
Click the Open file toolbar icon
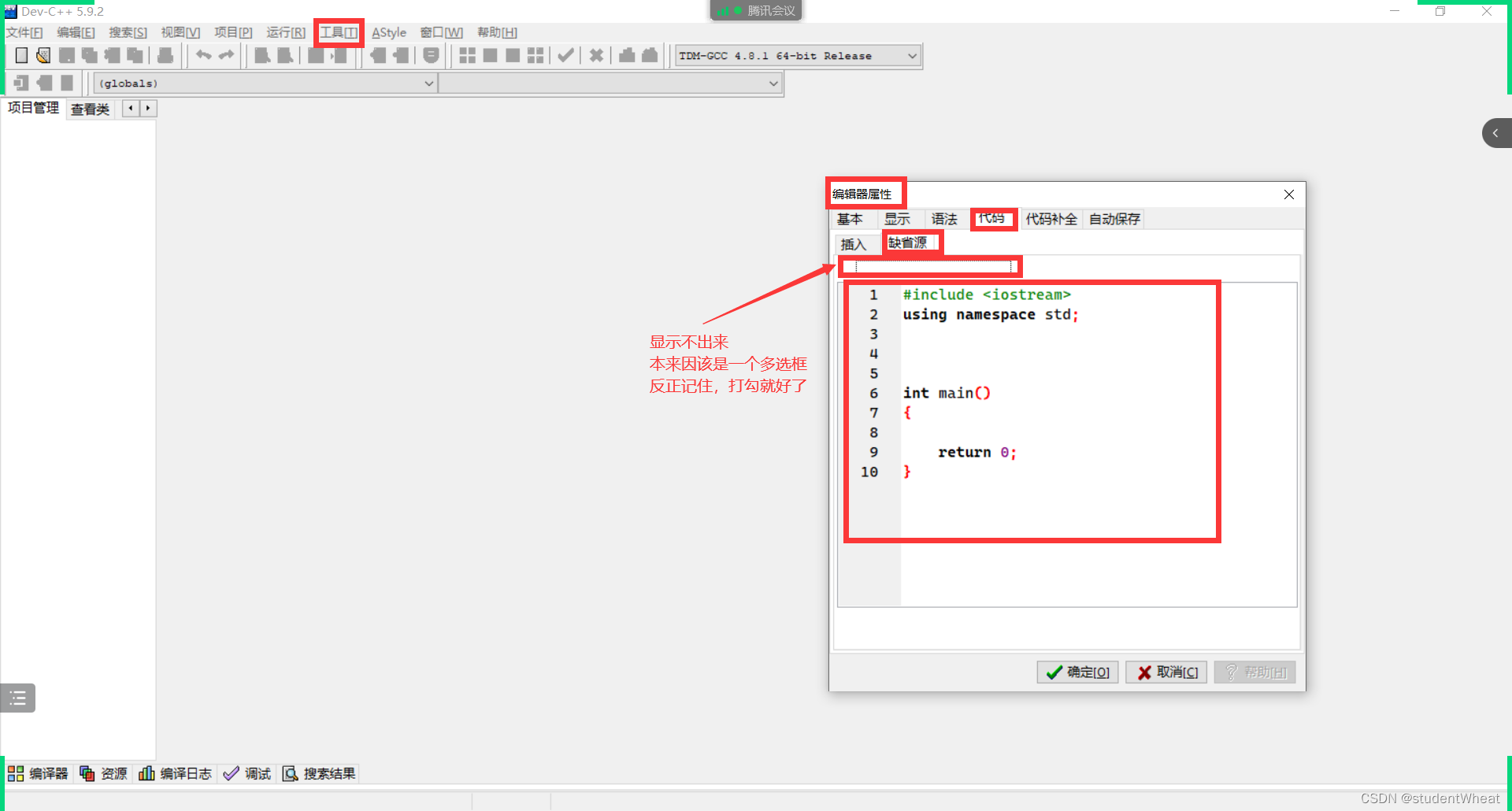pos(43,55)
